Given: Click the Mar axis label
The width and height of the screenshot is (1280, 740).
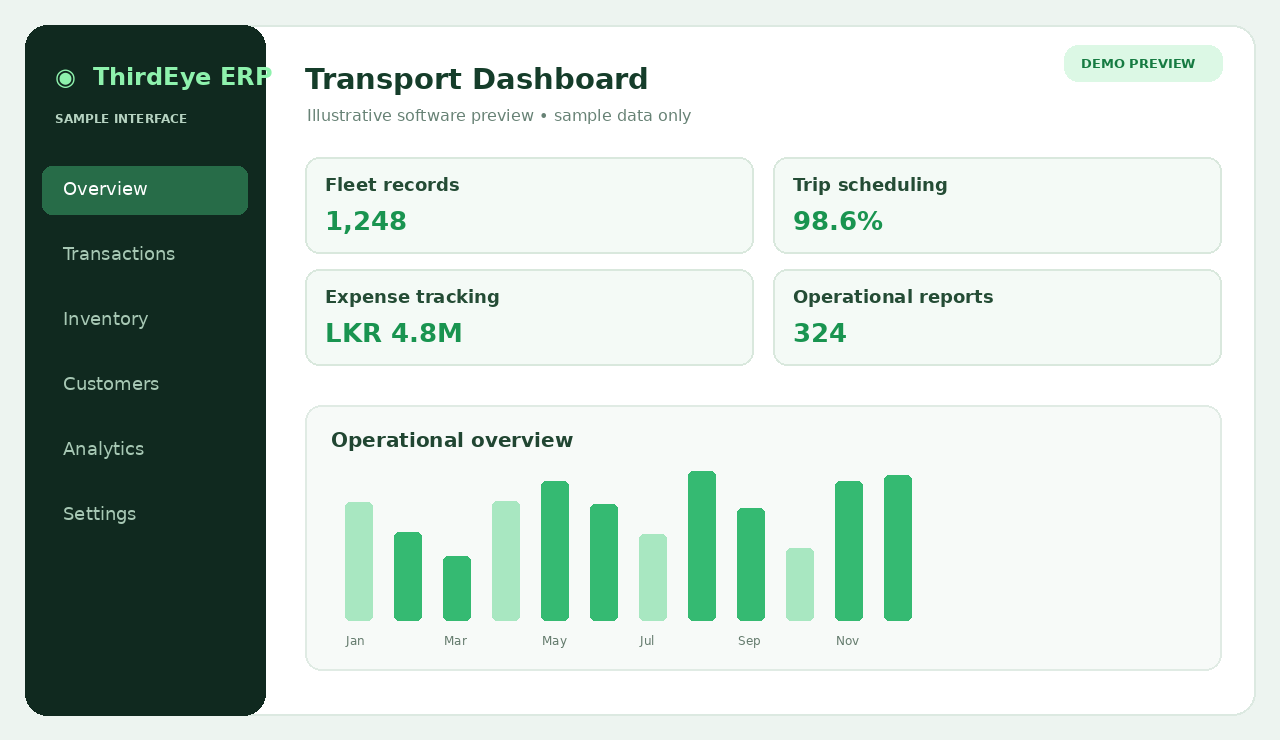Looking at the screenshot, I should click(x=455, y=641).
